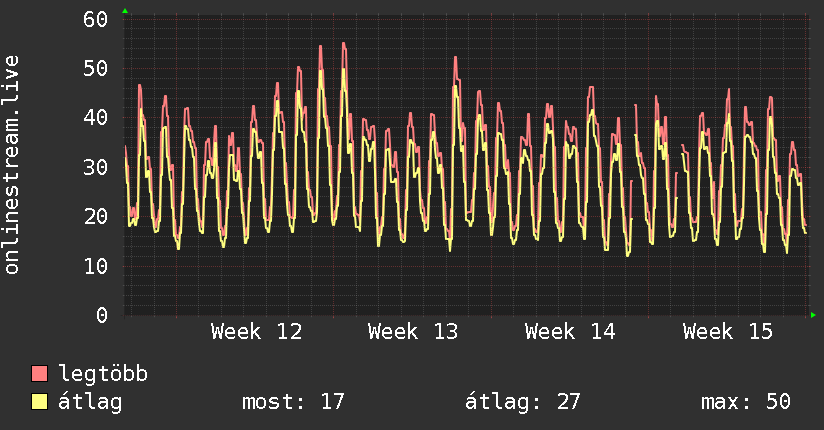Click the Week 15 axis label
The width and height of the screenshot is (824, 430).
pos(728,332)
